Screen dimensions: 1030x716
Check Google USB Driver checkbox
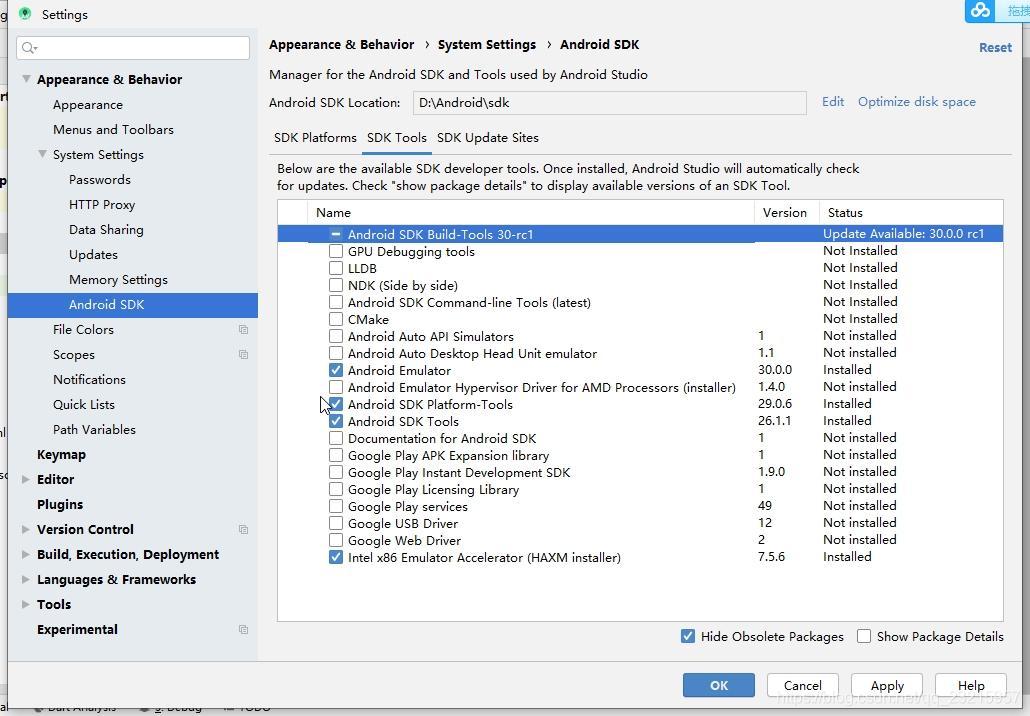tap(336, 523)
